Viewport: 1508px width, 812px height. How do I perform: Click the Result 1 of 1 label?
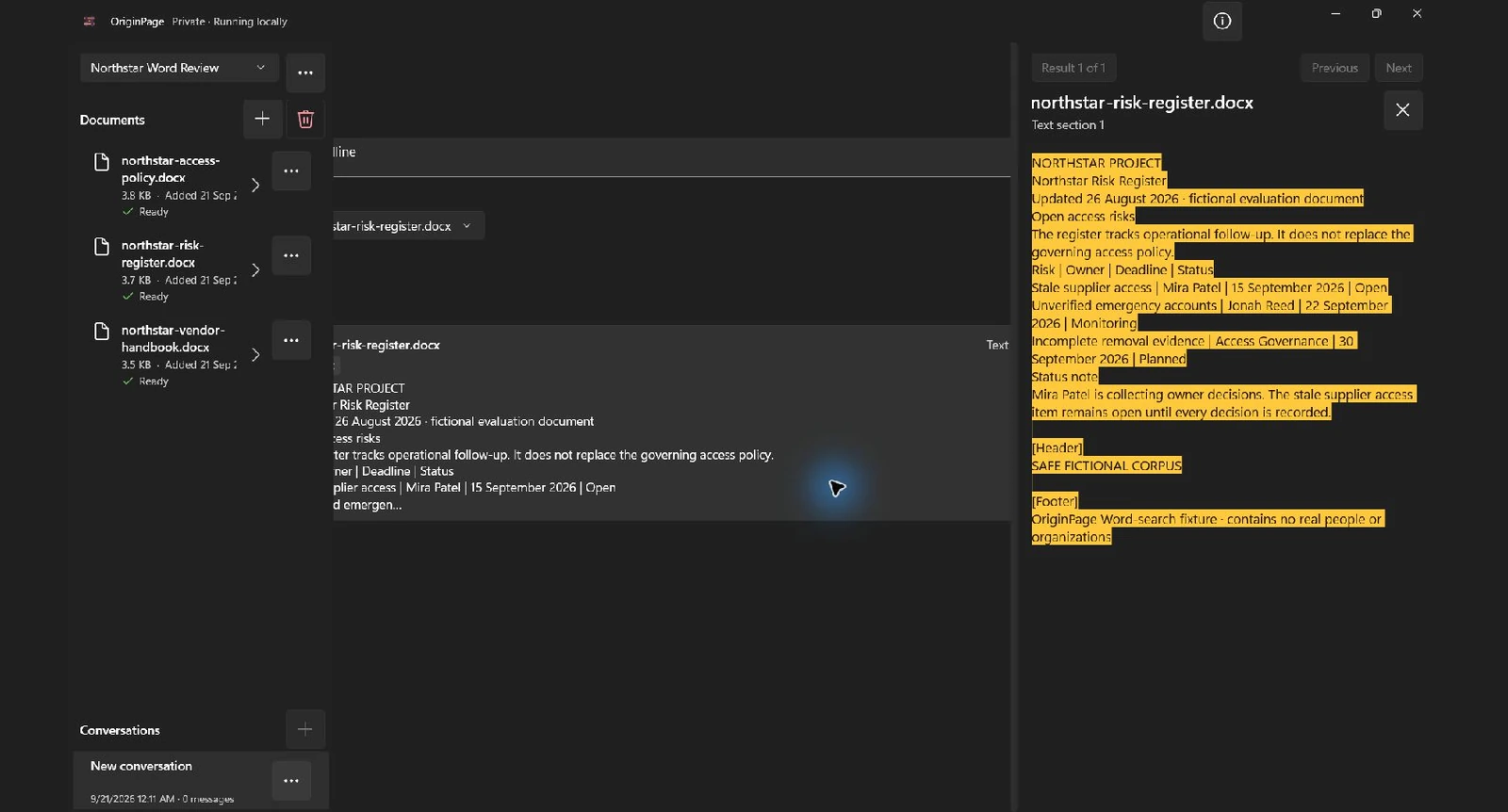1074,68
